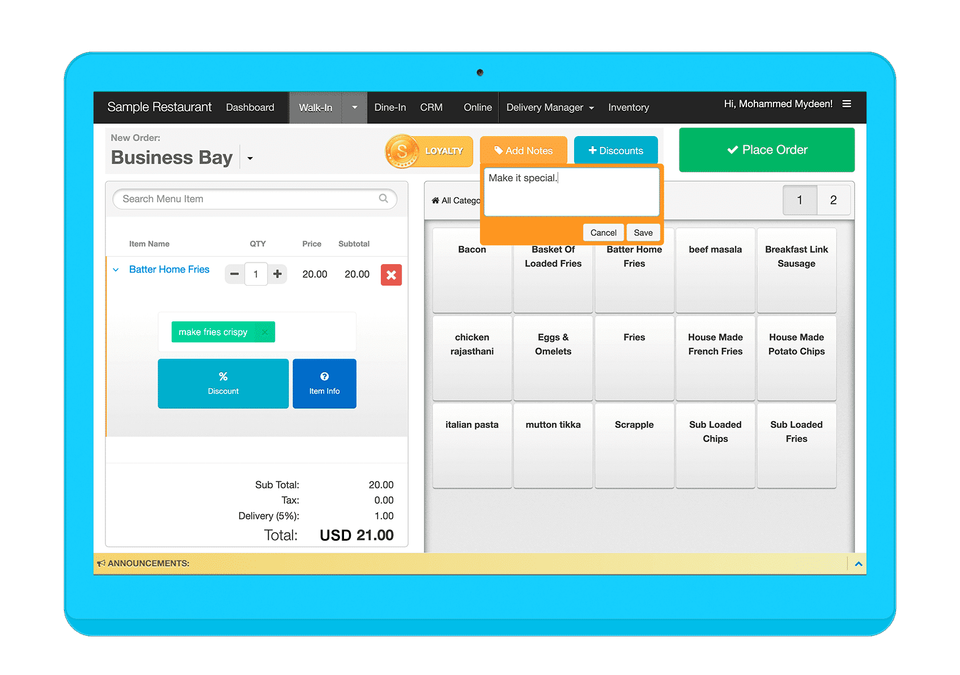Open the Walk-In dropdown arrow
The width and height of the screenshot is (960, 675).
(354, 107)
